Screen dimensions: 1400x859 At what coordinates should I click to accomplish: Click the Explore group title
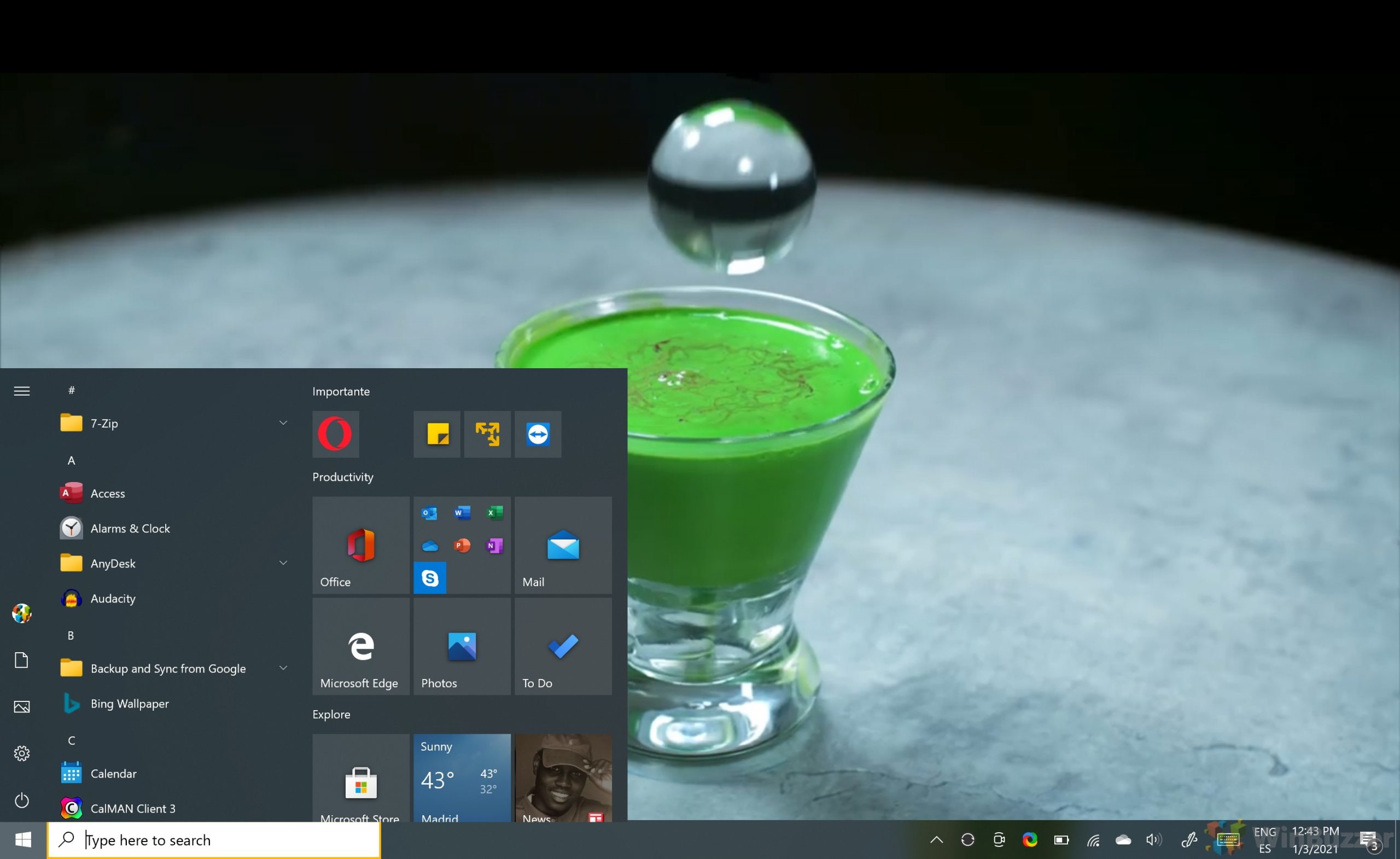[x=331, y=715]
